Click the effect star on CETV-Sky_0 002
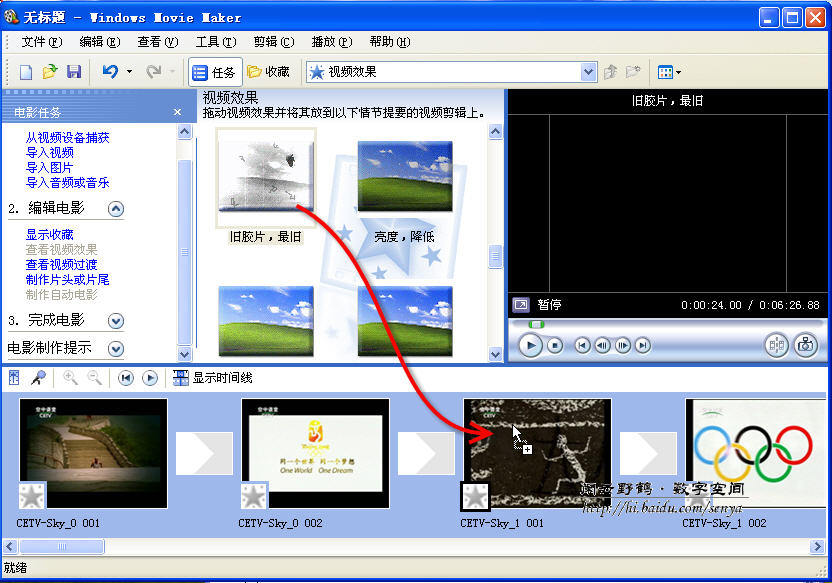832x583 pixels. tap(254, 497)
